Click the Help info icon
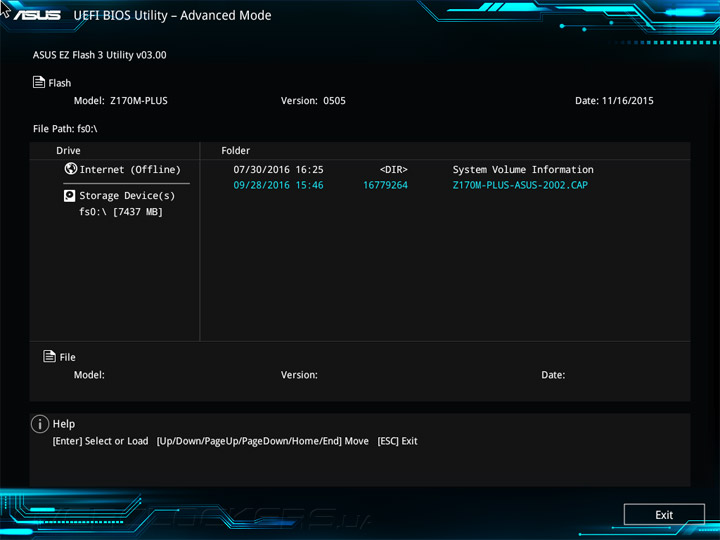Viewport: 720px width, 540px height. 40,424
